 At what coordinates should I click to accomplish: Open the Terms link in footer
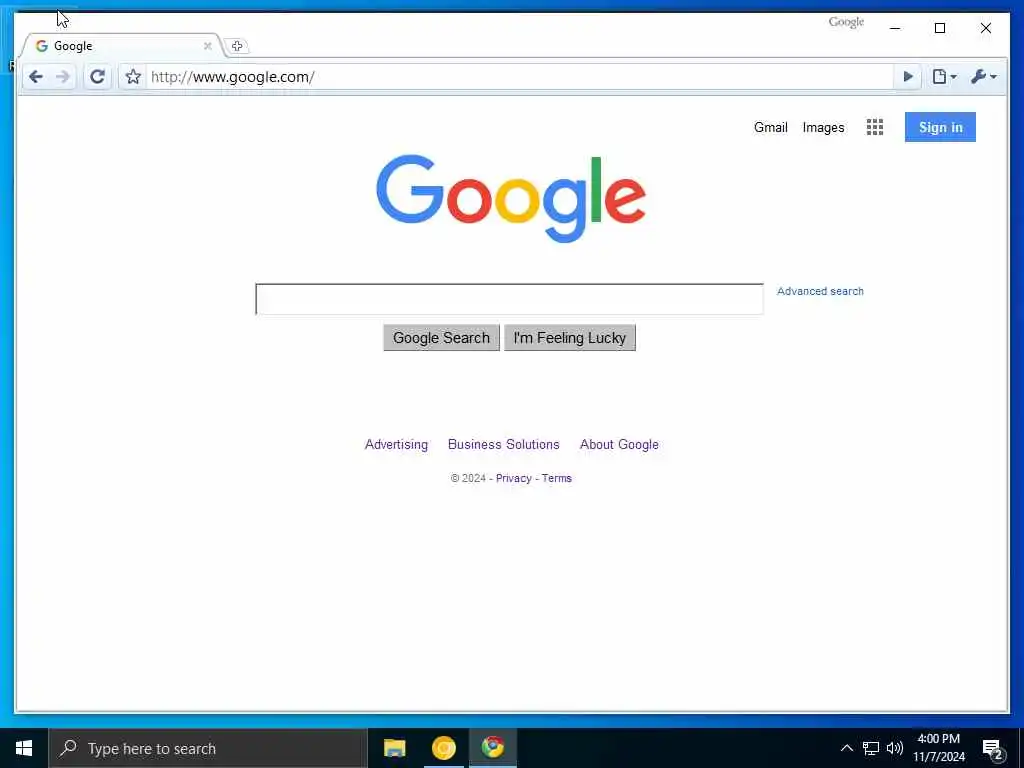click(x=556, y=478)
